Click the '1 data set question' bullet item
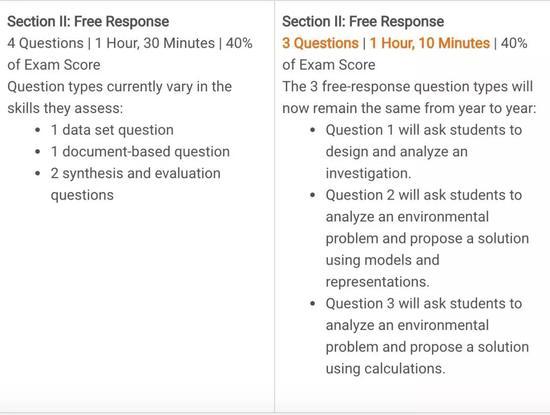 112,130
